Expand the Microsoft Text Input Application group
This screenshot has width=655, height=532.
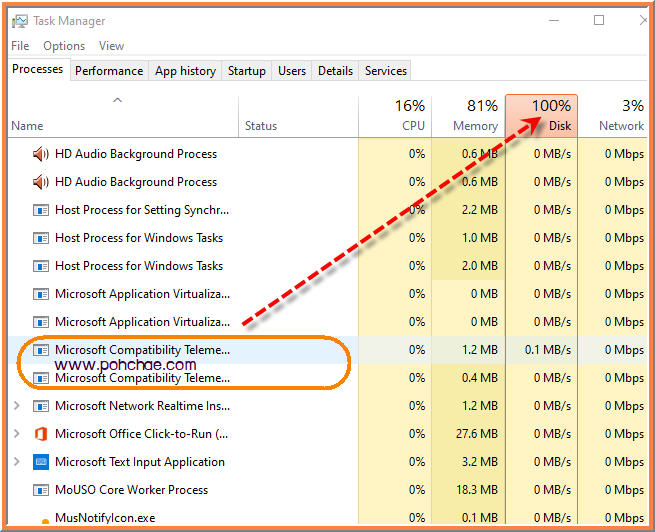(x=17, y=461)
